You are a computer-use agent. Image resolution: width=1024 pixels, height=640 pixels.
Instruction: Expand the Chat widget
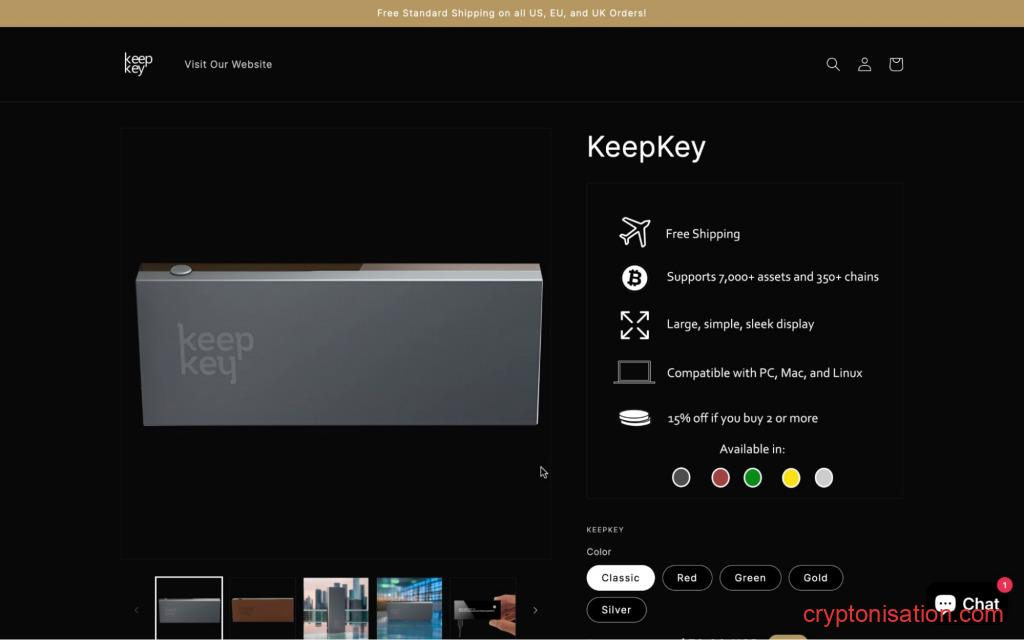968,603
